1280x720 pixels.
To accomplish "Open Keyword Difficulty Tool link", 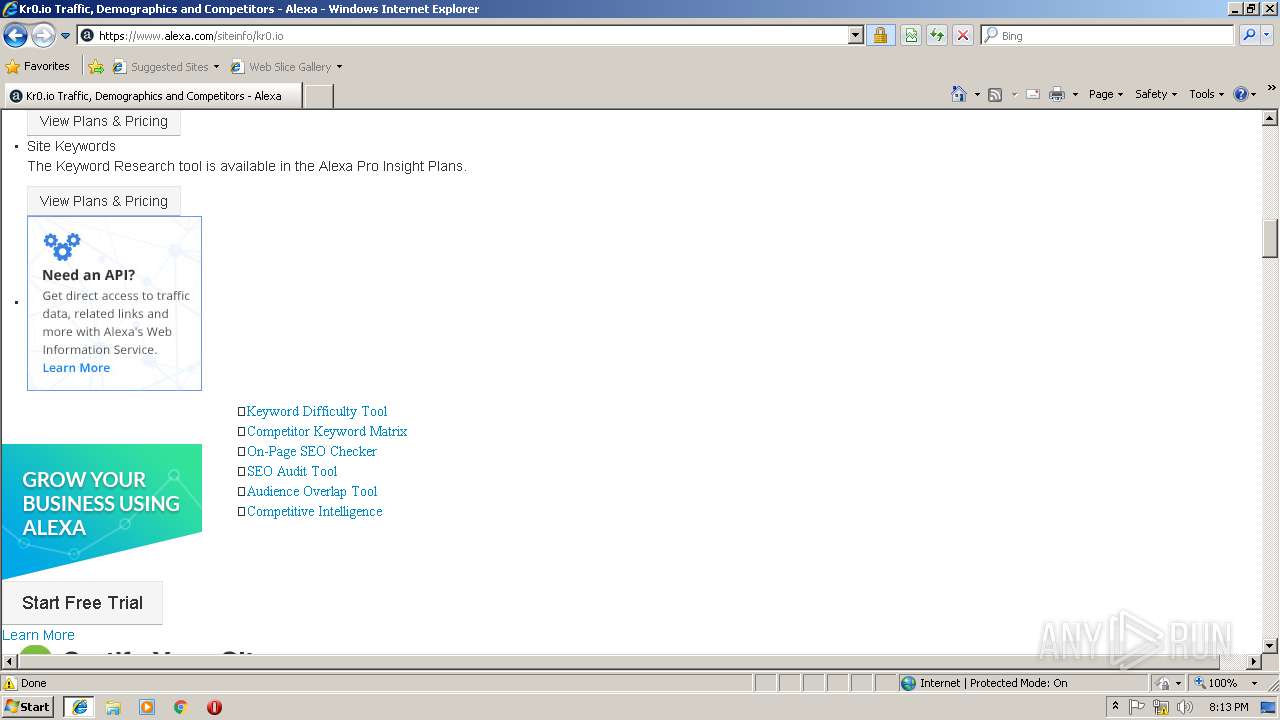I will coord(317,411).
